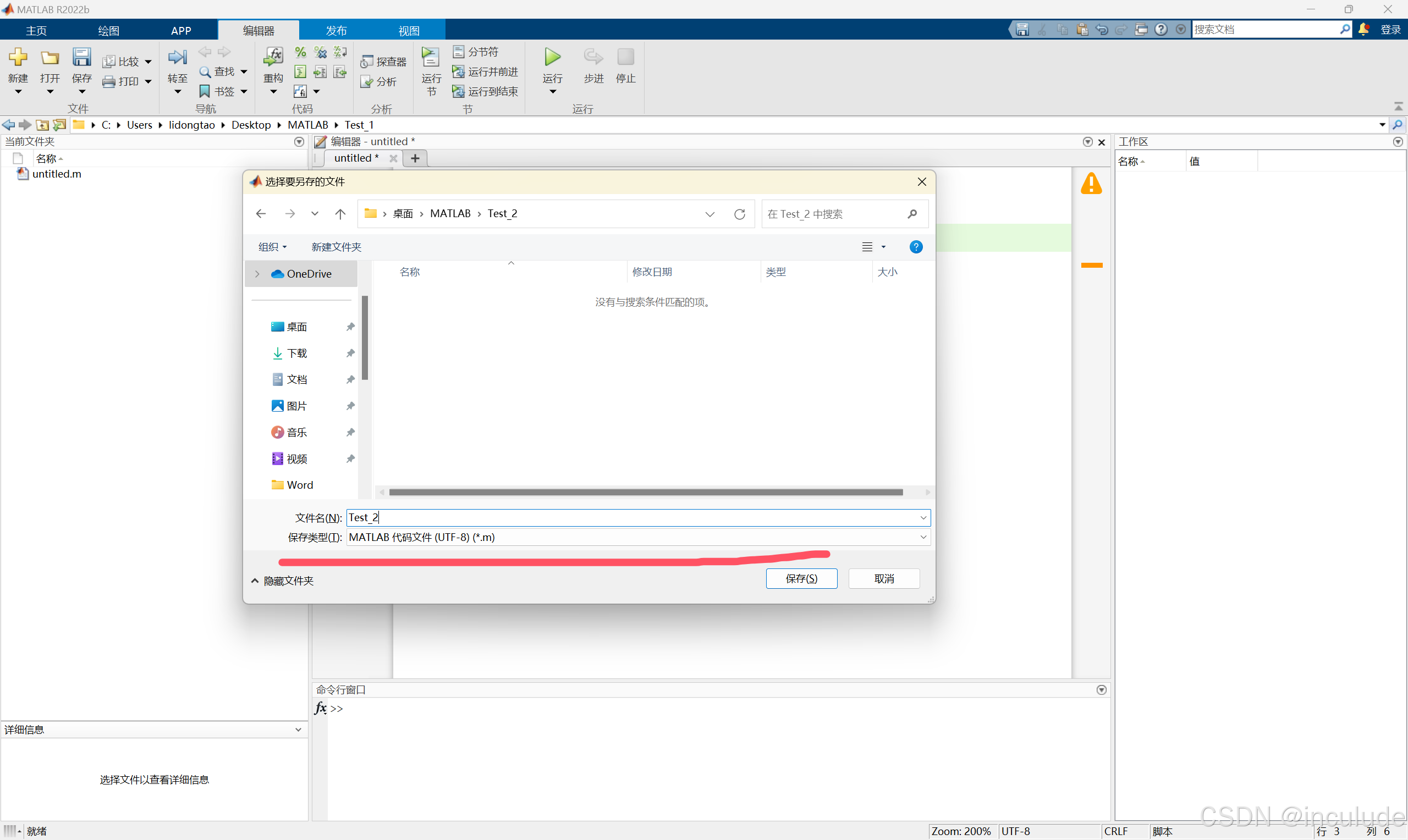Click the Refactor (重构) icon
This screenshot has width=1408, height=840.
273,57
